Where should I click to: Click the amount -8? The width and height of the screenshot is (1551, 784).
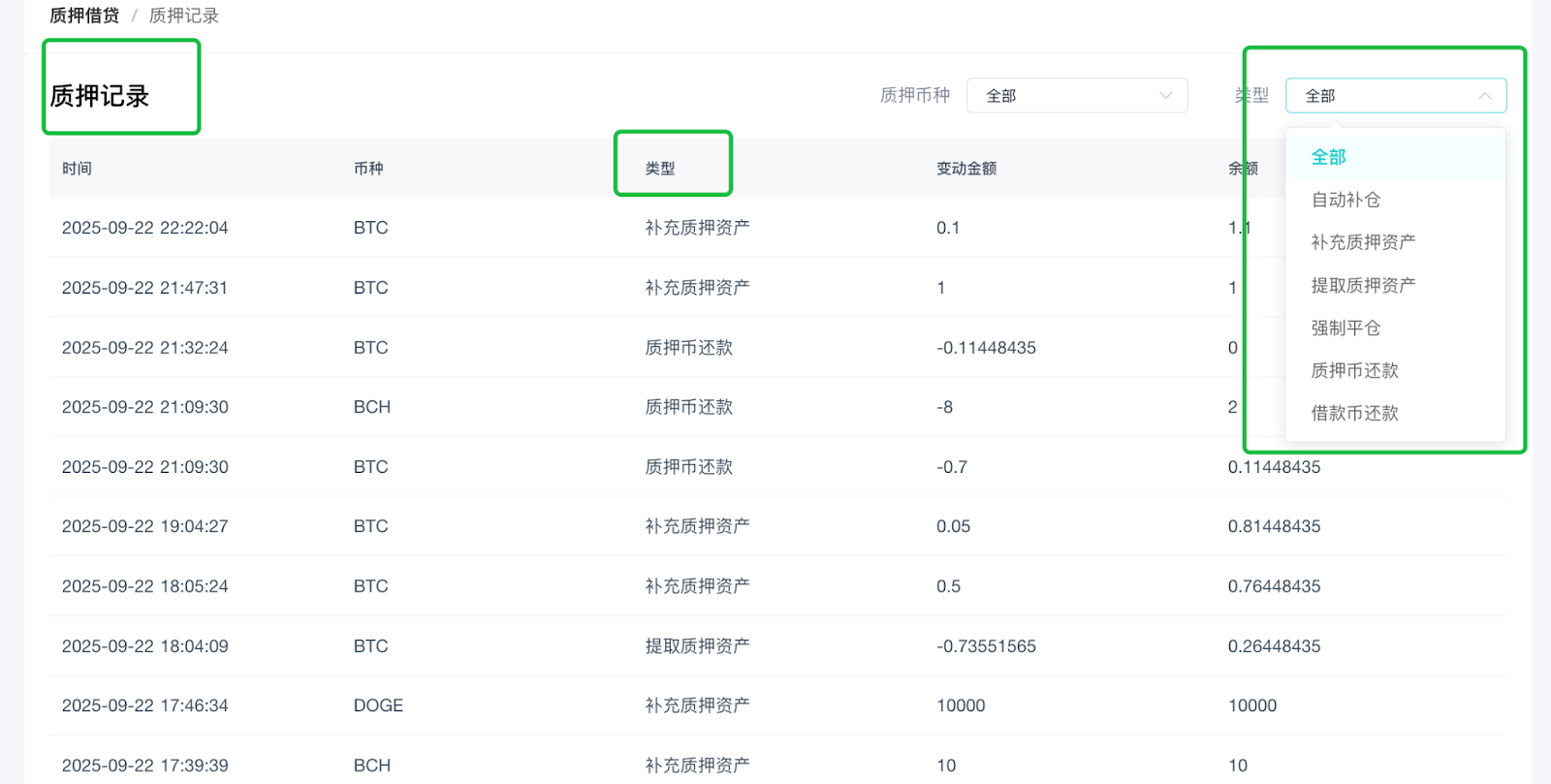click(945, 407)
